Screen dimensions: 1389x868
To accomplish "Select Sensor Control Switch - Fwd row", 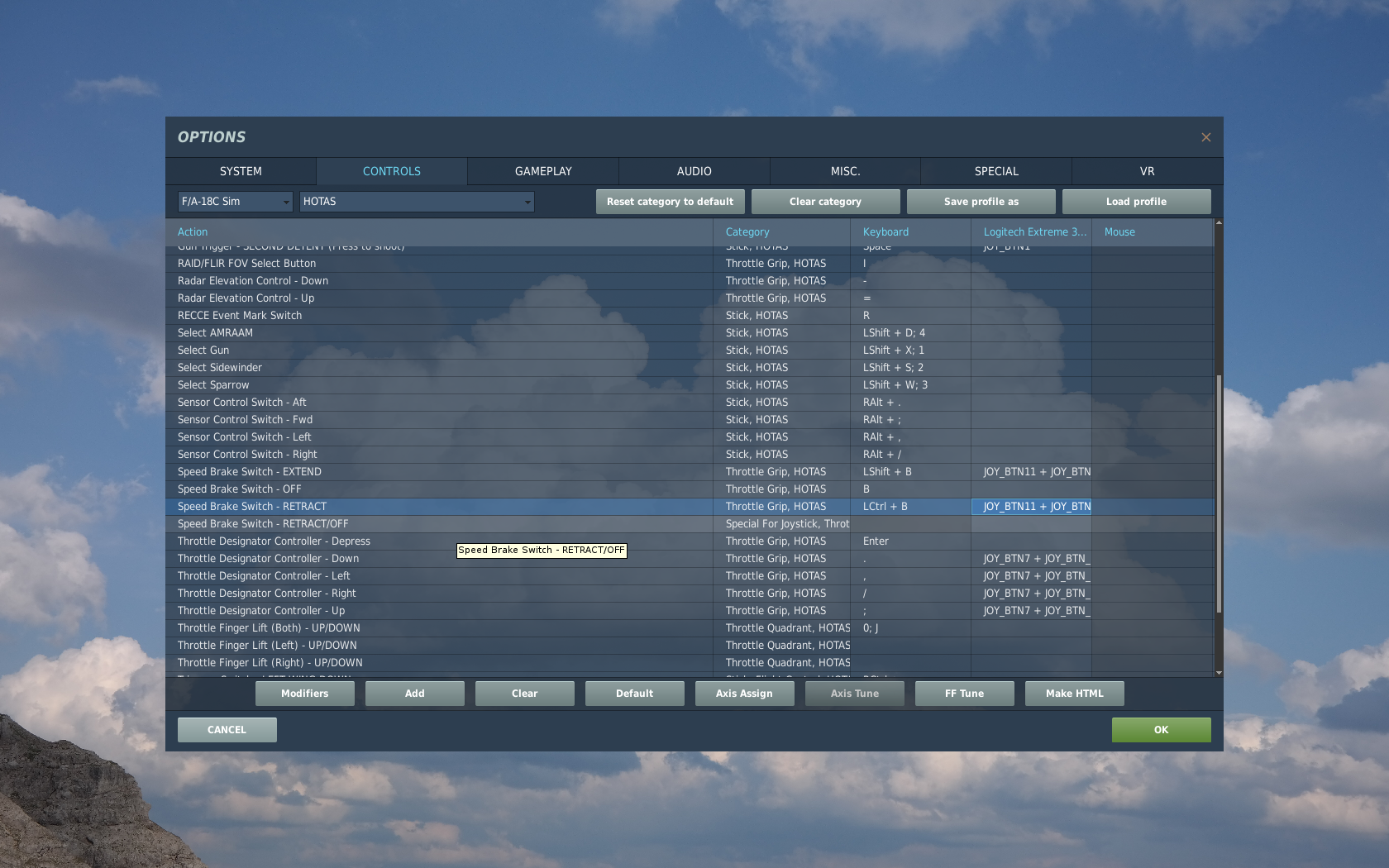I will click(x=690, y=420).
